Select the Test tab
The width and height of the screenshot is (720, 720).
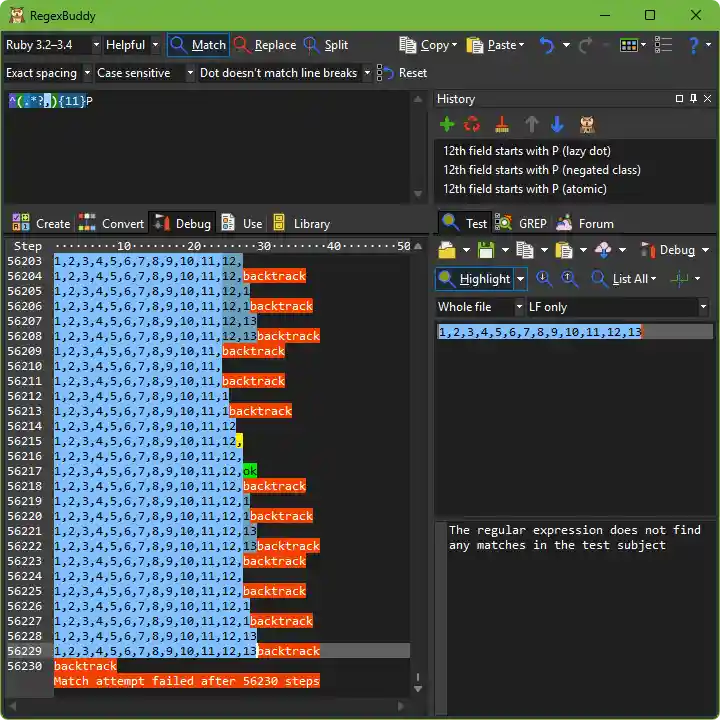(464, 224)
